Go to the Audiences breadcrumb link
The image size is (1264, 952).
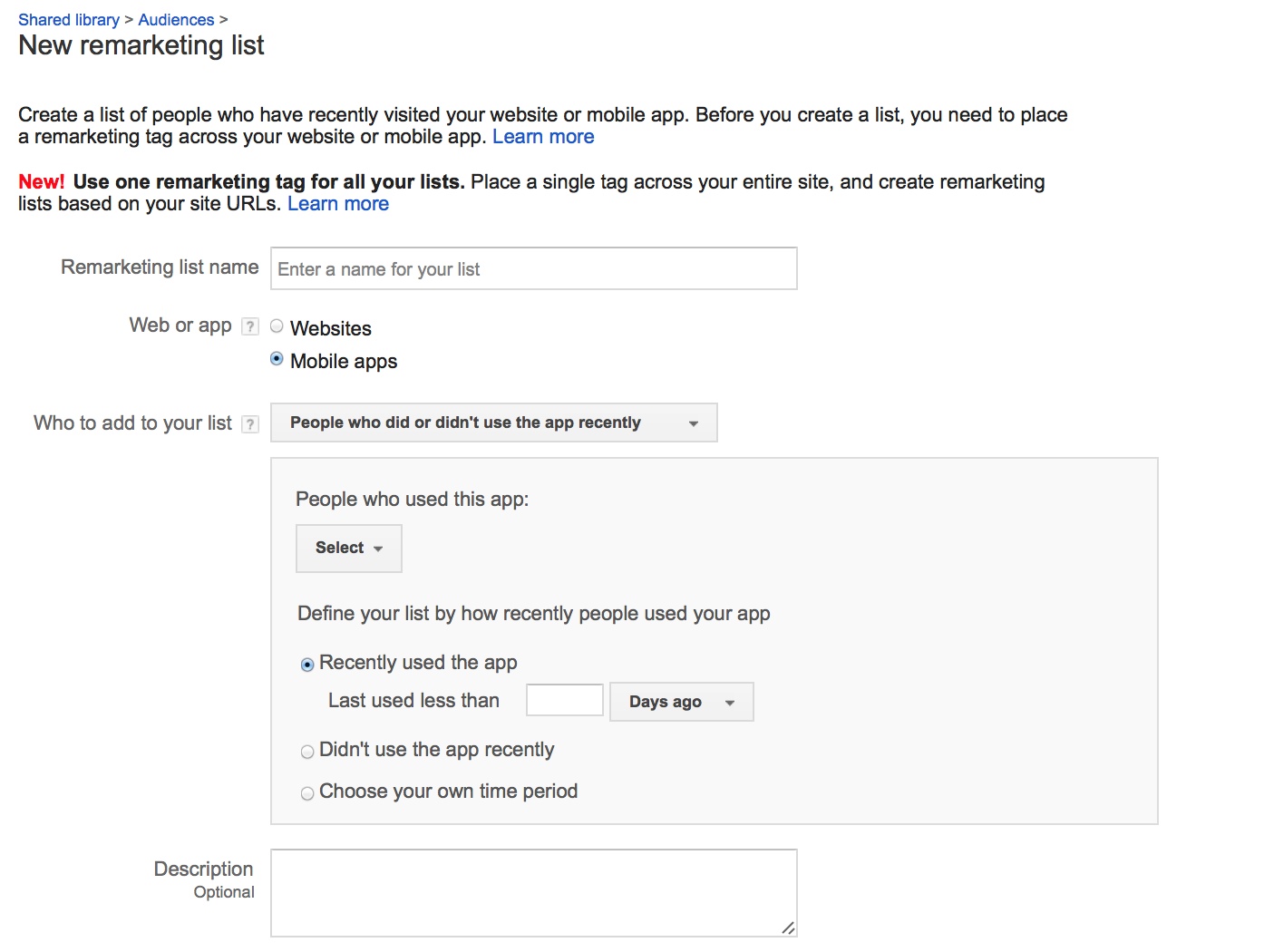coord(176,20)
